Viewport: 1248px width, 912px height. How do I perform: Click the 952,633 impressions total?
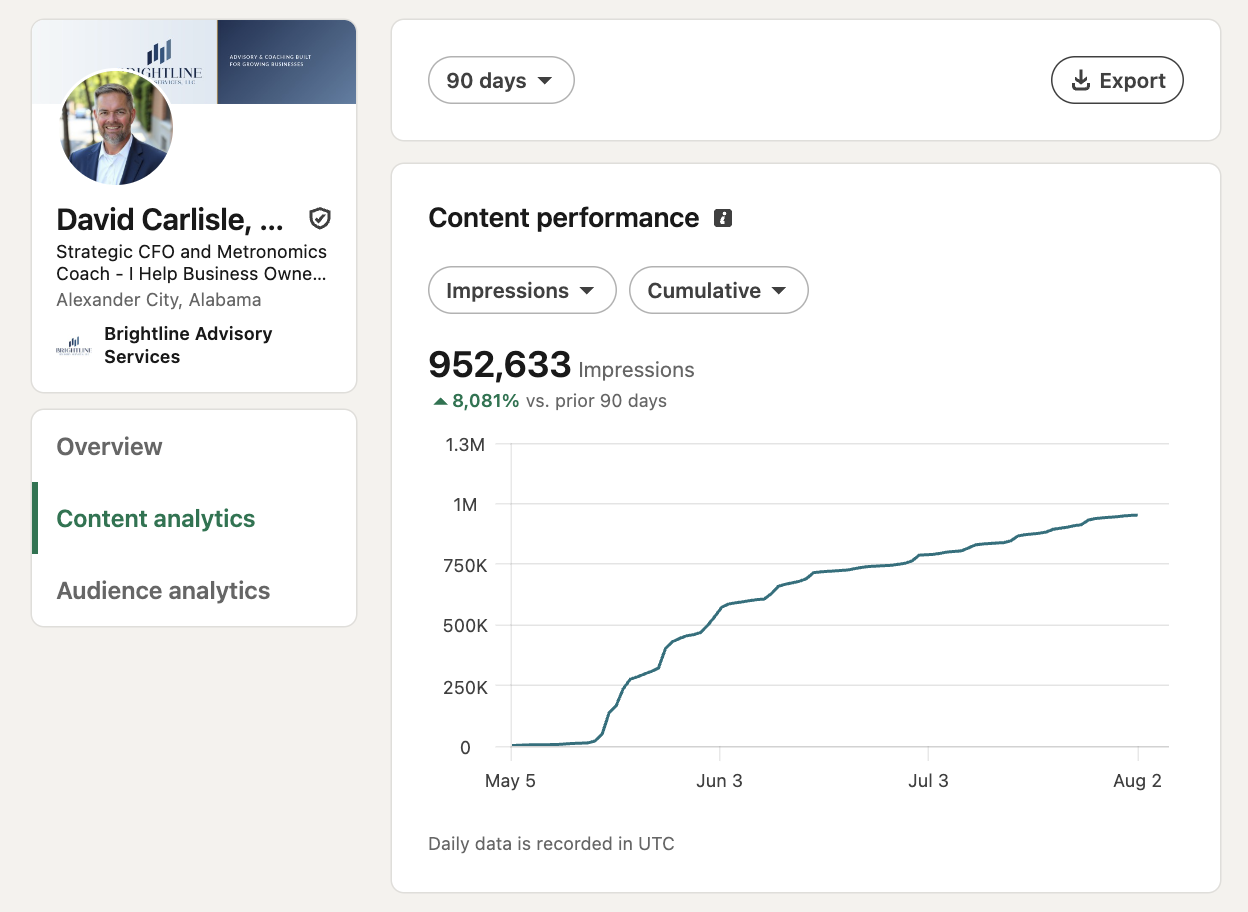point(500,365)
